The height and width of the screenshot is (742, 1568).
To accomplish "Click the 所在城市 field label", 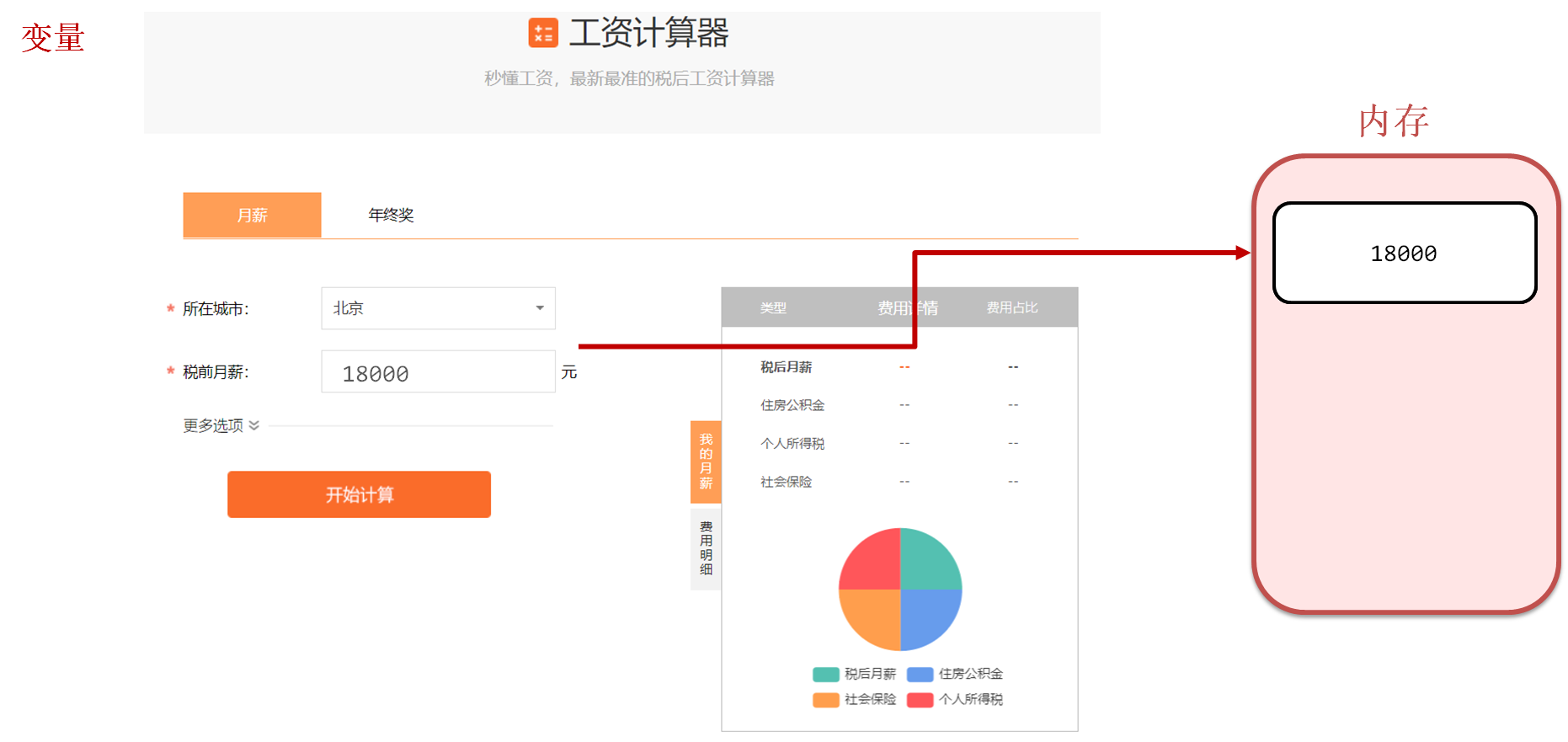I will pyautogui.click(x=216, y=309).
